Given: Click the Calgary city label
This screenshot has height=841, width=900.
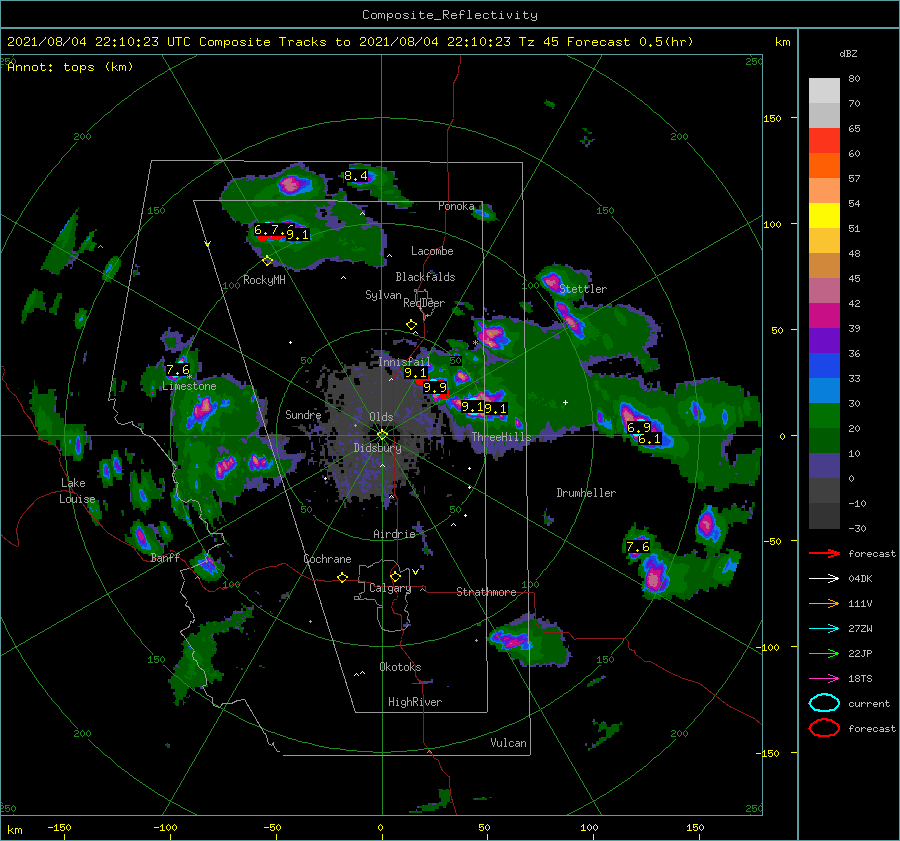Looking at the screenshot, I should click(390, 588).
